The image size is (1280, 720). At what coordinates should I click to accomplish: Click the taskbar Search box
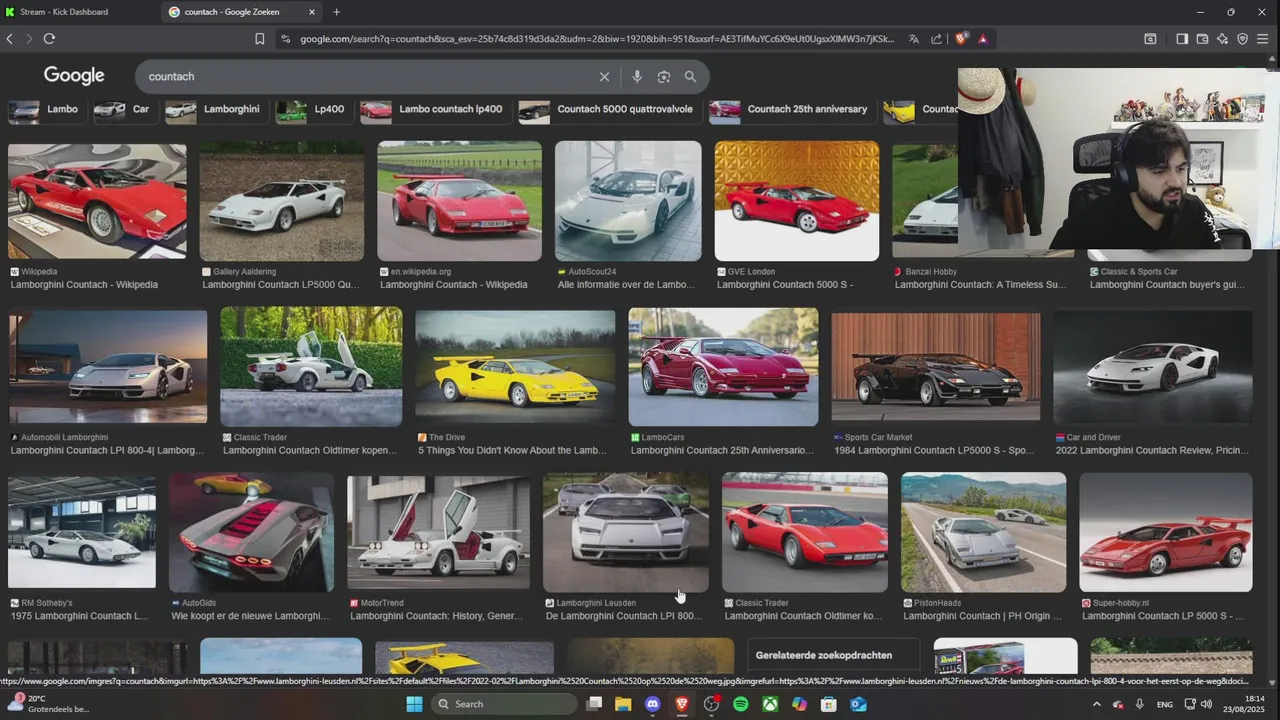tap(502, 704)
